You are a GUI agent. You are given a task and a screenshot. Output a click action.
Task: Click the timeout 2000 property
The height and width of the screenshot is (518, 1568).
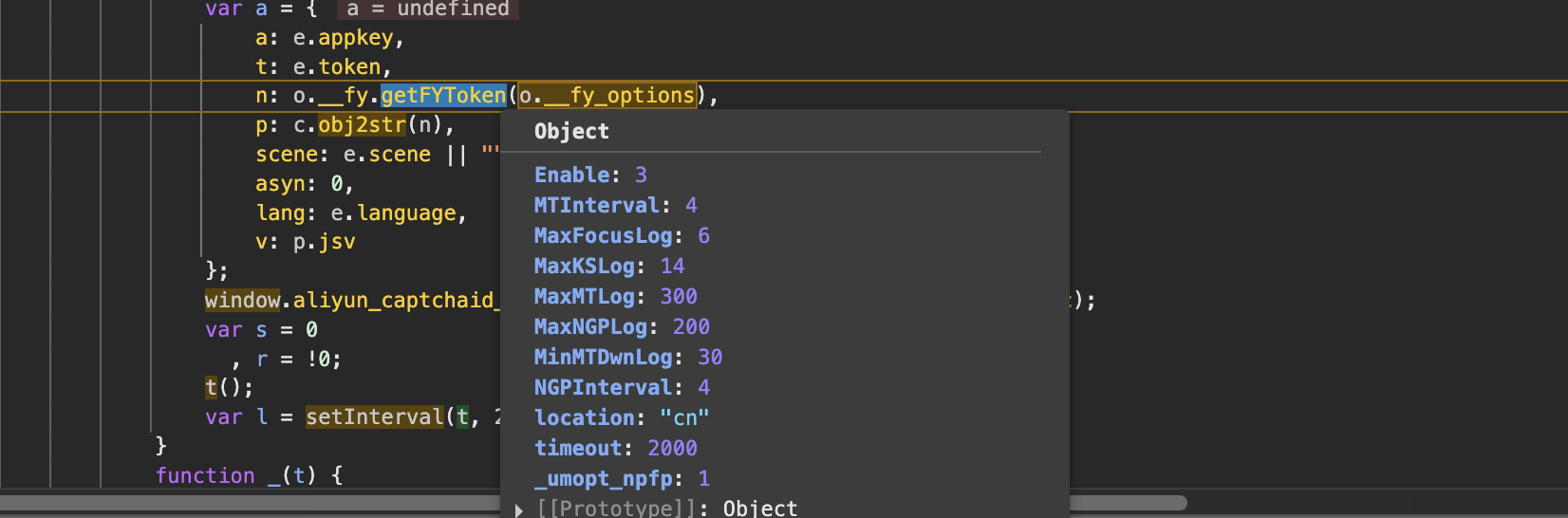(616, 449)
